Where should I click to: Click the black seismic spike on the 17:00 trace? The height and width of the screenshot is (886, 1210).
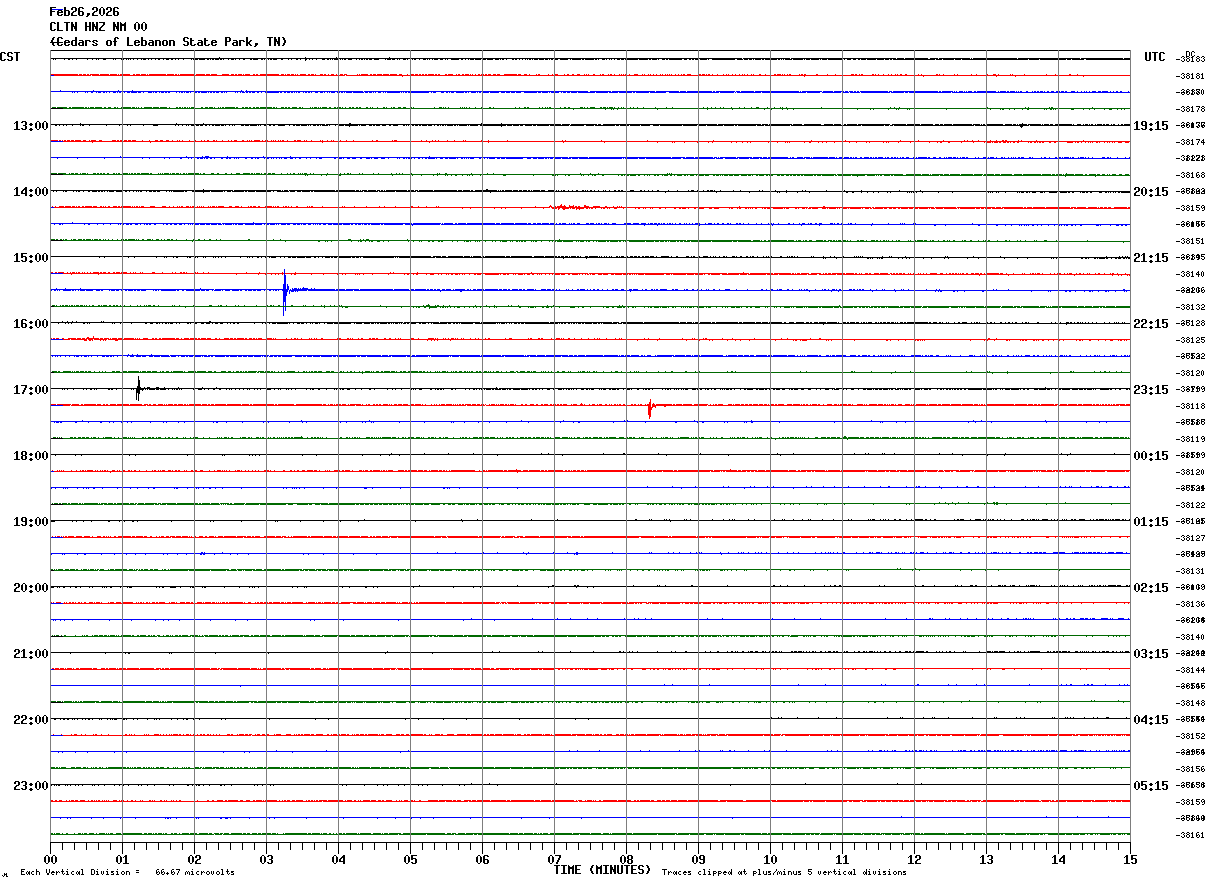[138, 388]
